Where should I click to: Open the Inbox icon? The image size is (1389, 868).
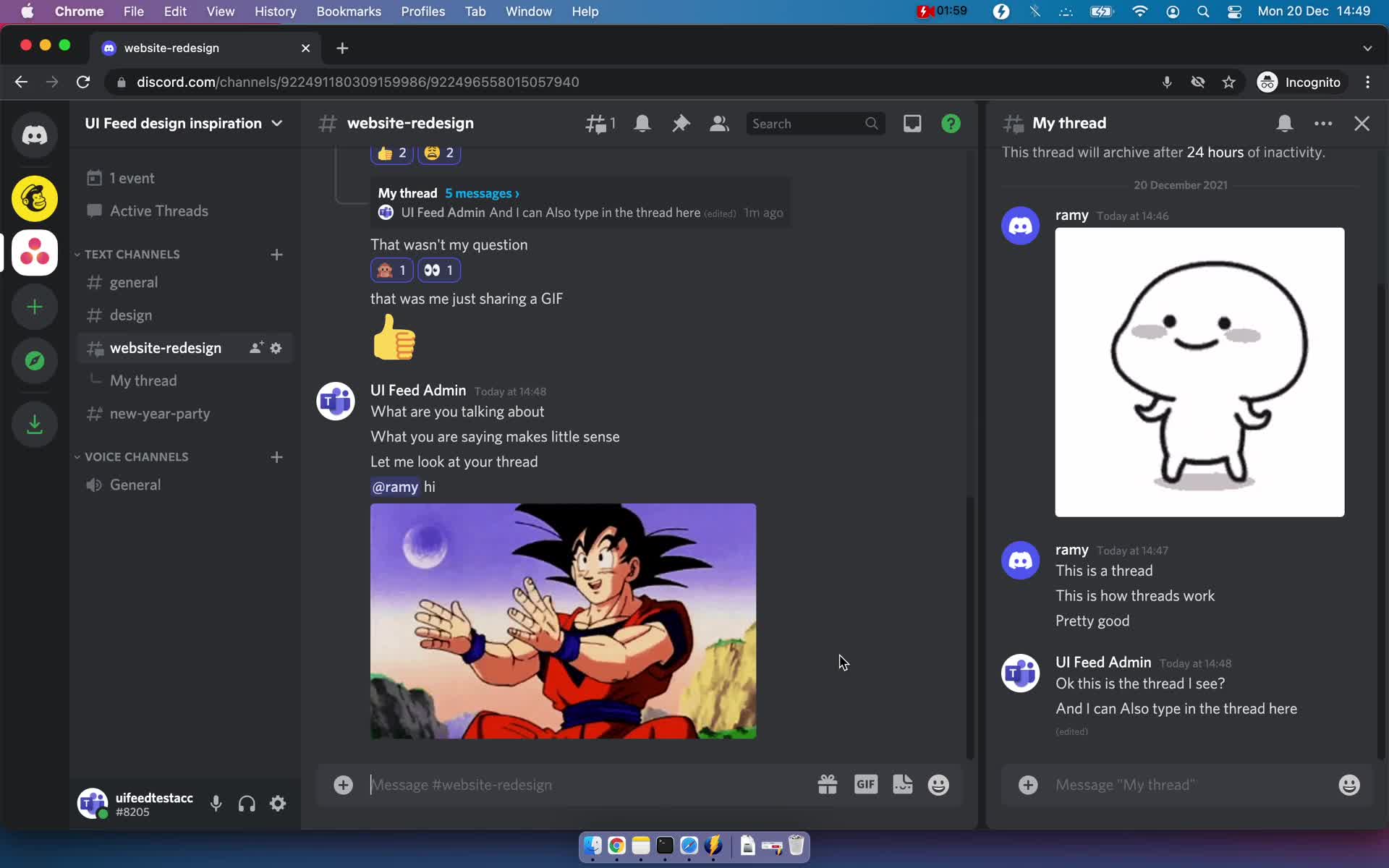pyautogui.click(x=912, y=124)
